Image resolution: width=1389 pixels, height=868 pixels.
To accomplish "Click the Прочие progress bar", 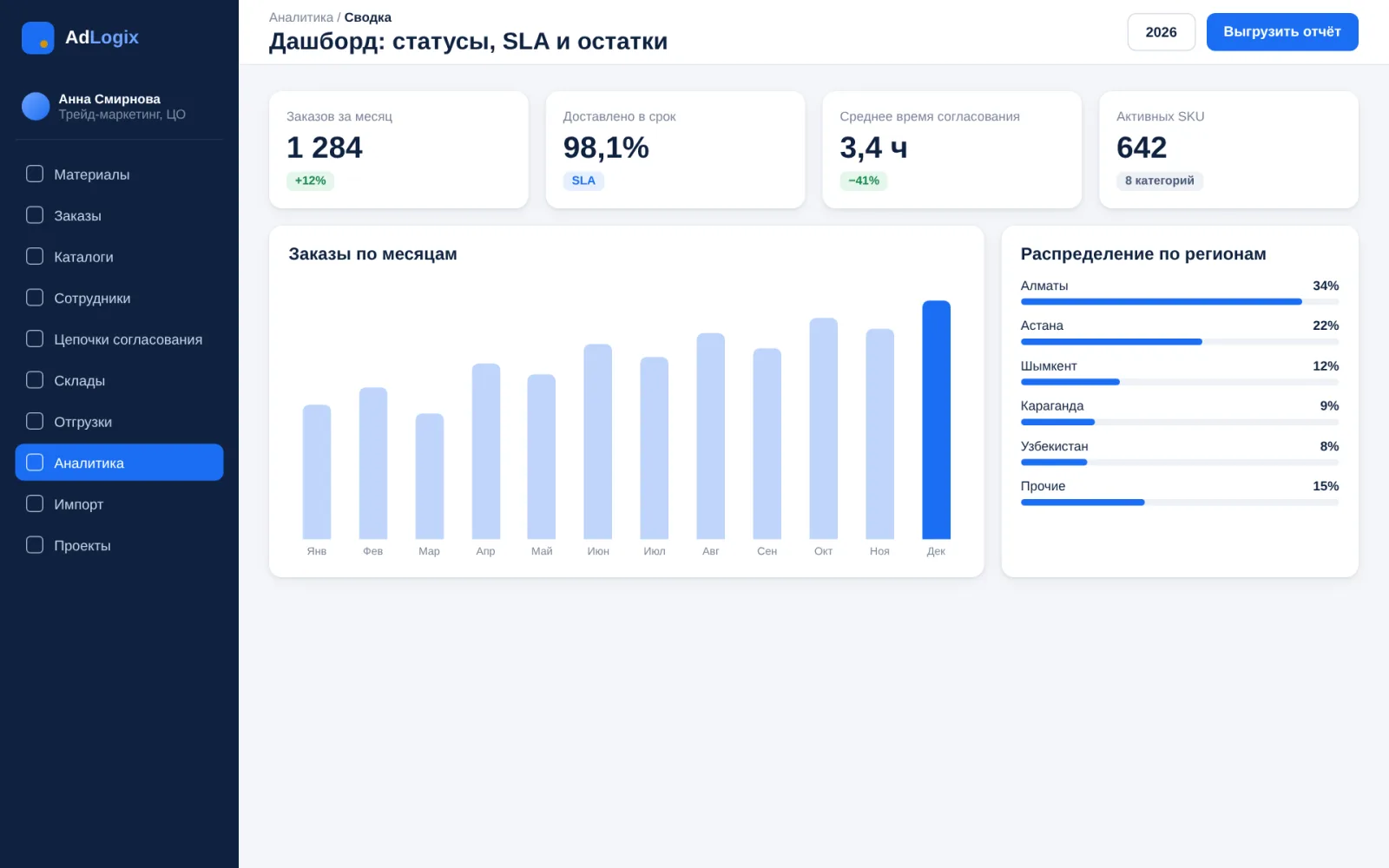I will point(1180,503).
